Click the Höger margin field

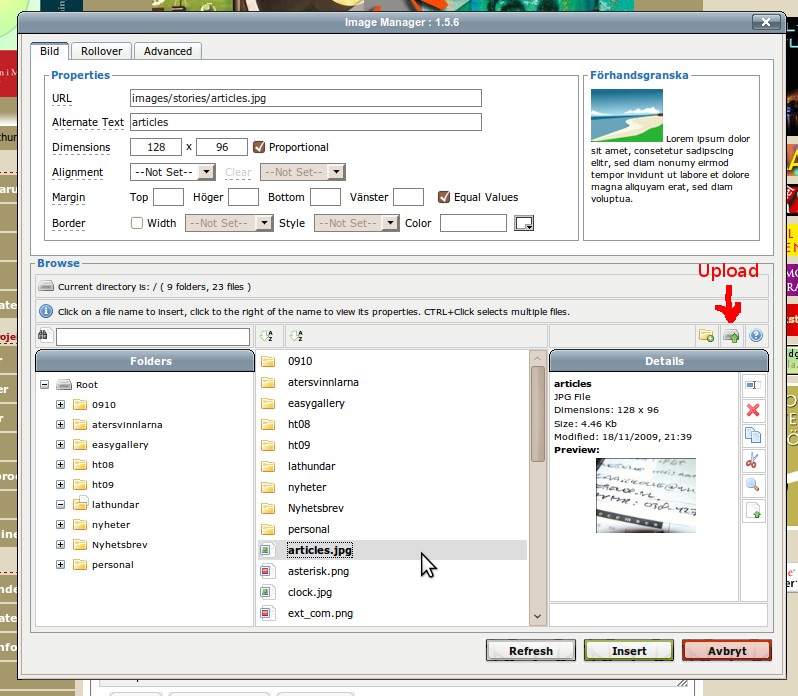click(x=243, y=197)
